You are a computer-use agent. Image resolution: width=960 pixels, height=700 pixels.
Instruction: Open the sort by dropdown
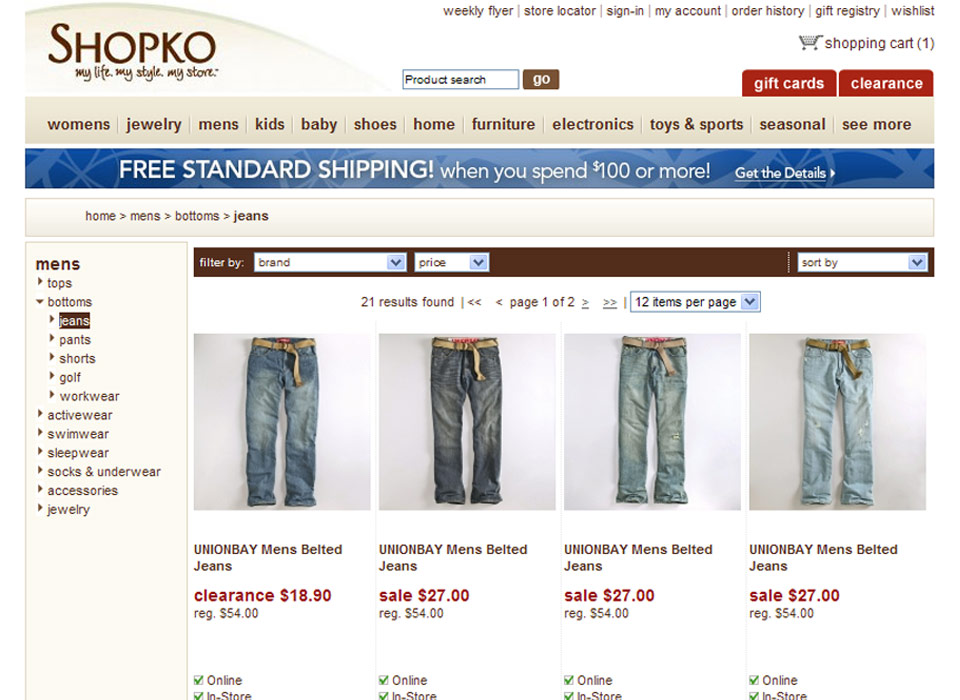point(862,262)
